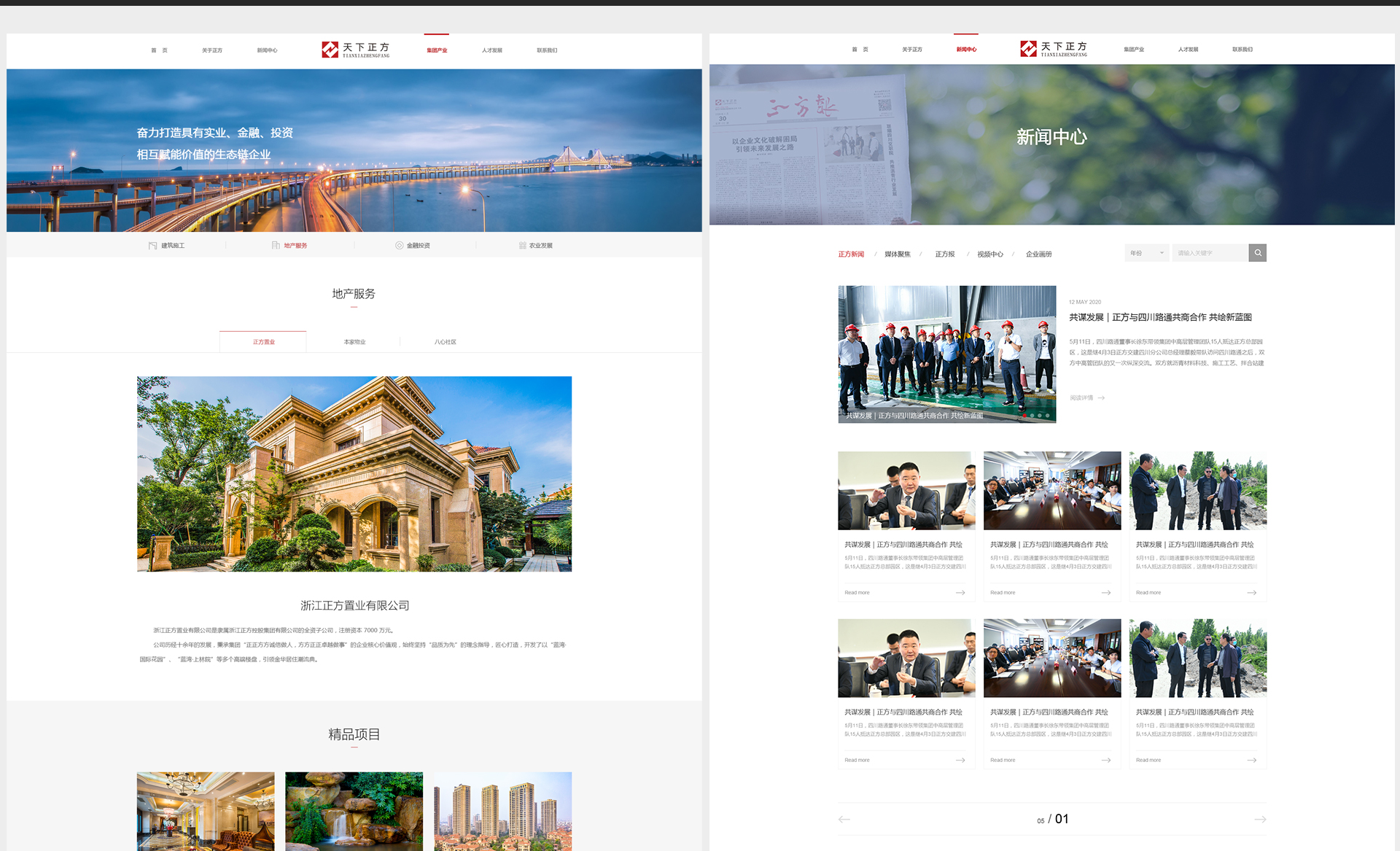Click Read more on first news card
Viewport: 1400px width, 851px height.
click(x=857, y=593)
